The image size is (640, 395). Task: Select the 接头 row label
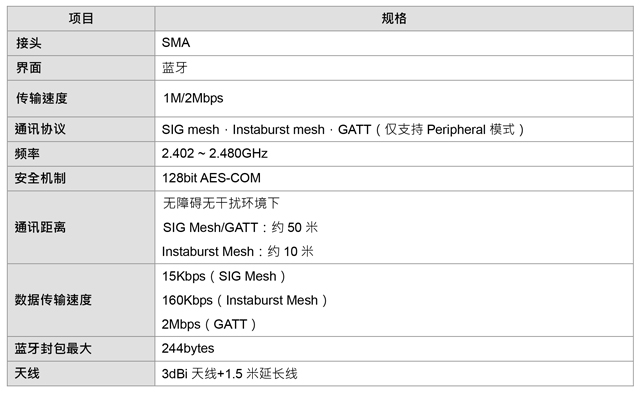[x=29, y=43]
